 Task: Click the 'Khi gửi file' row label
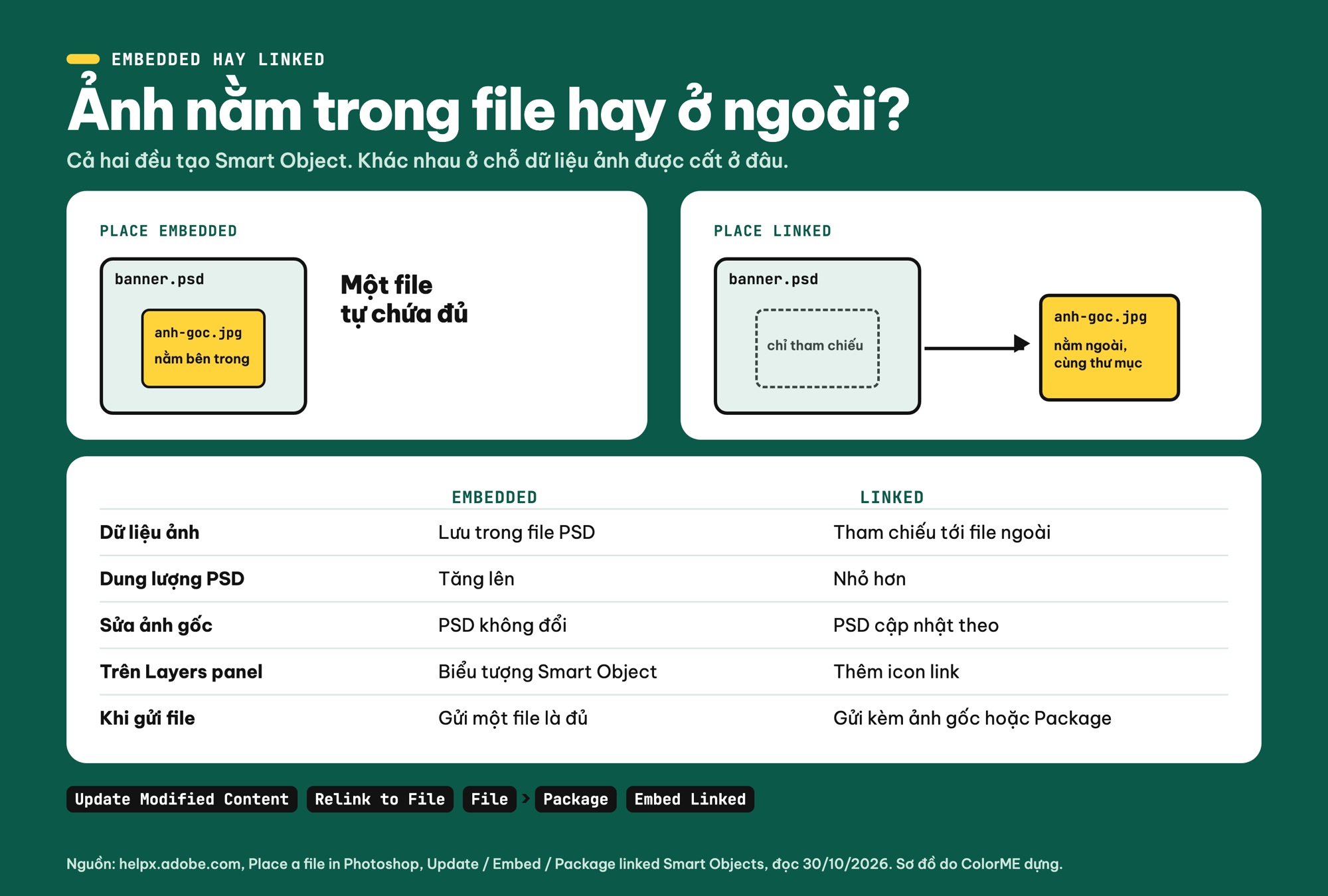147,718
